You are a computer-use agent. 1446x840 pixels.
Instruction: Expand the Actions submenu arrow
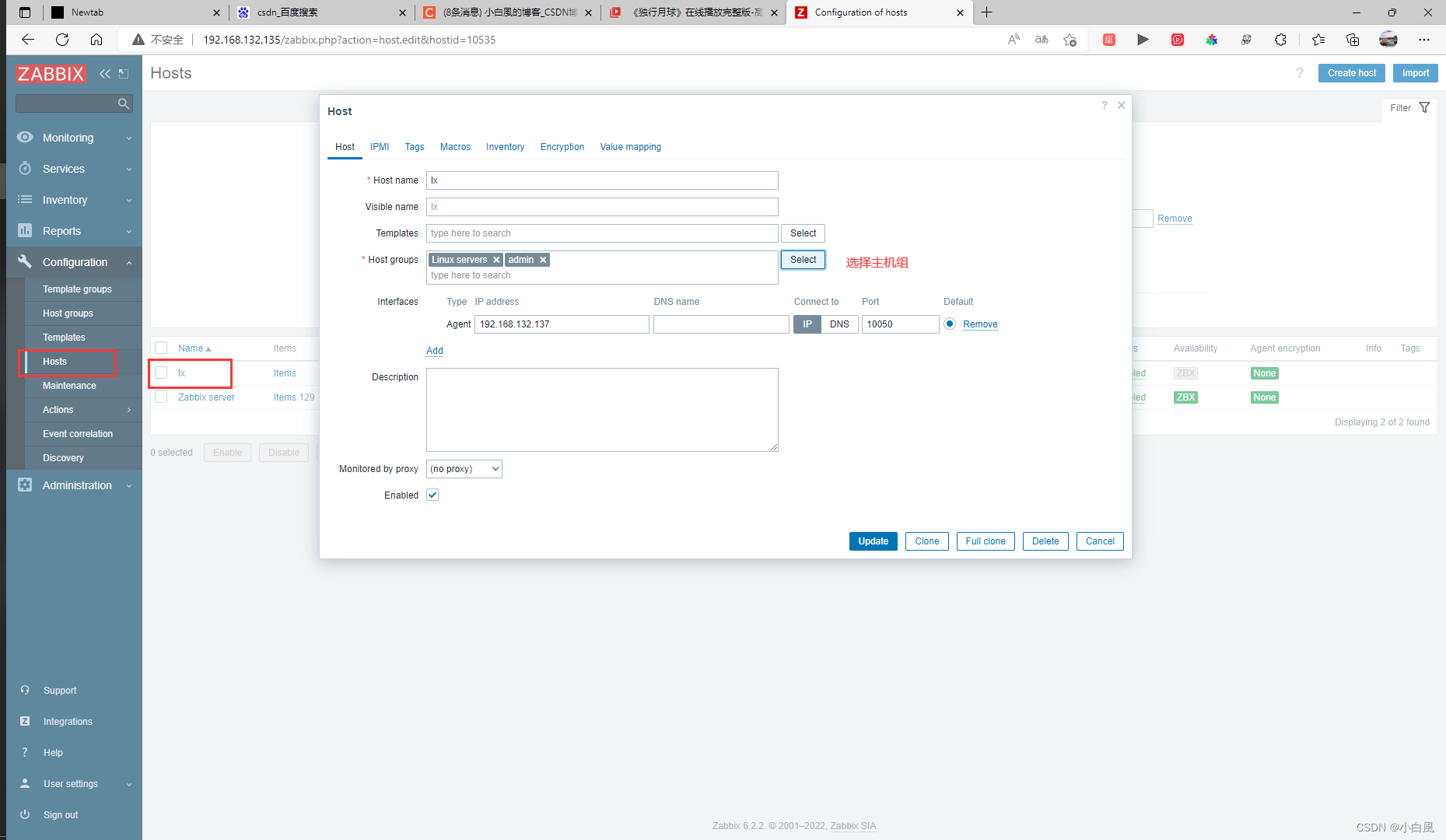[x=129, y=410]
